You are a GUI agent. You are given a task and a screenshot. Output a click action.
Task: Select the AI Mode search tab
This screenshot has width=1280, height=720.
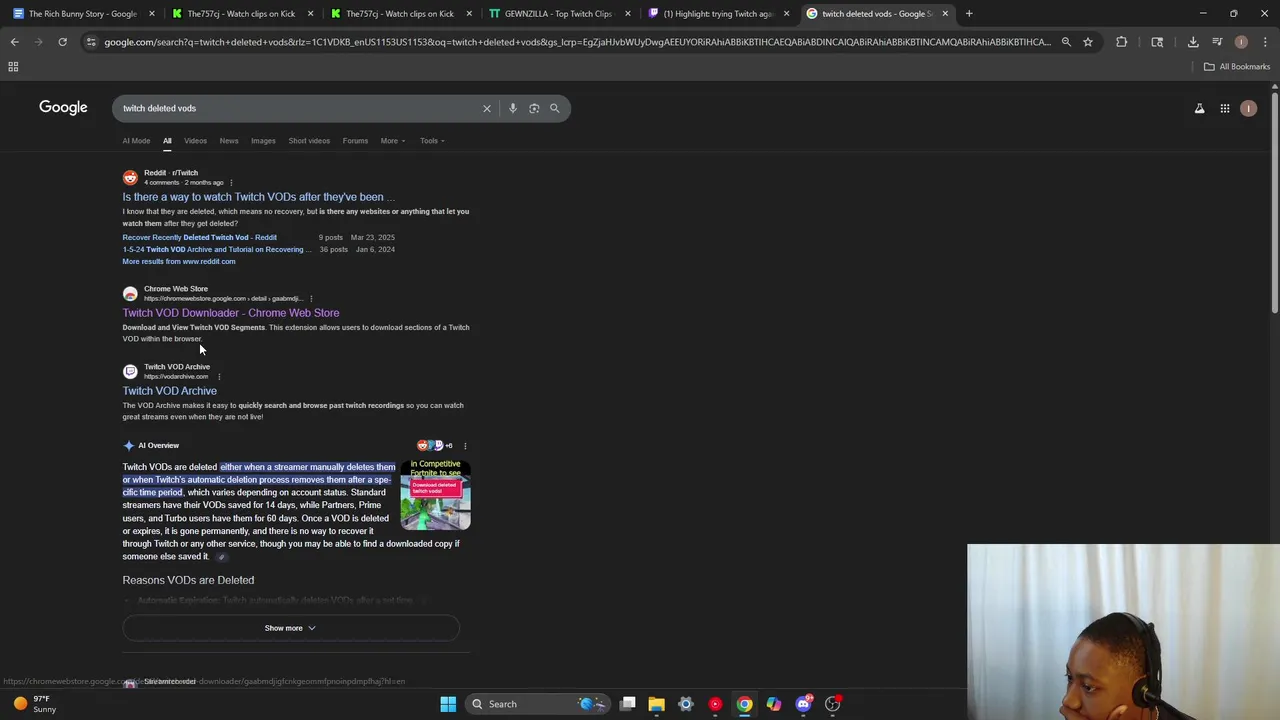coord(136,141)
